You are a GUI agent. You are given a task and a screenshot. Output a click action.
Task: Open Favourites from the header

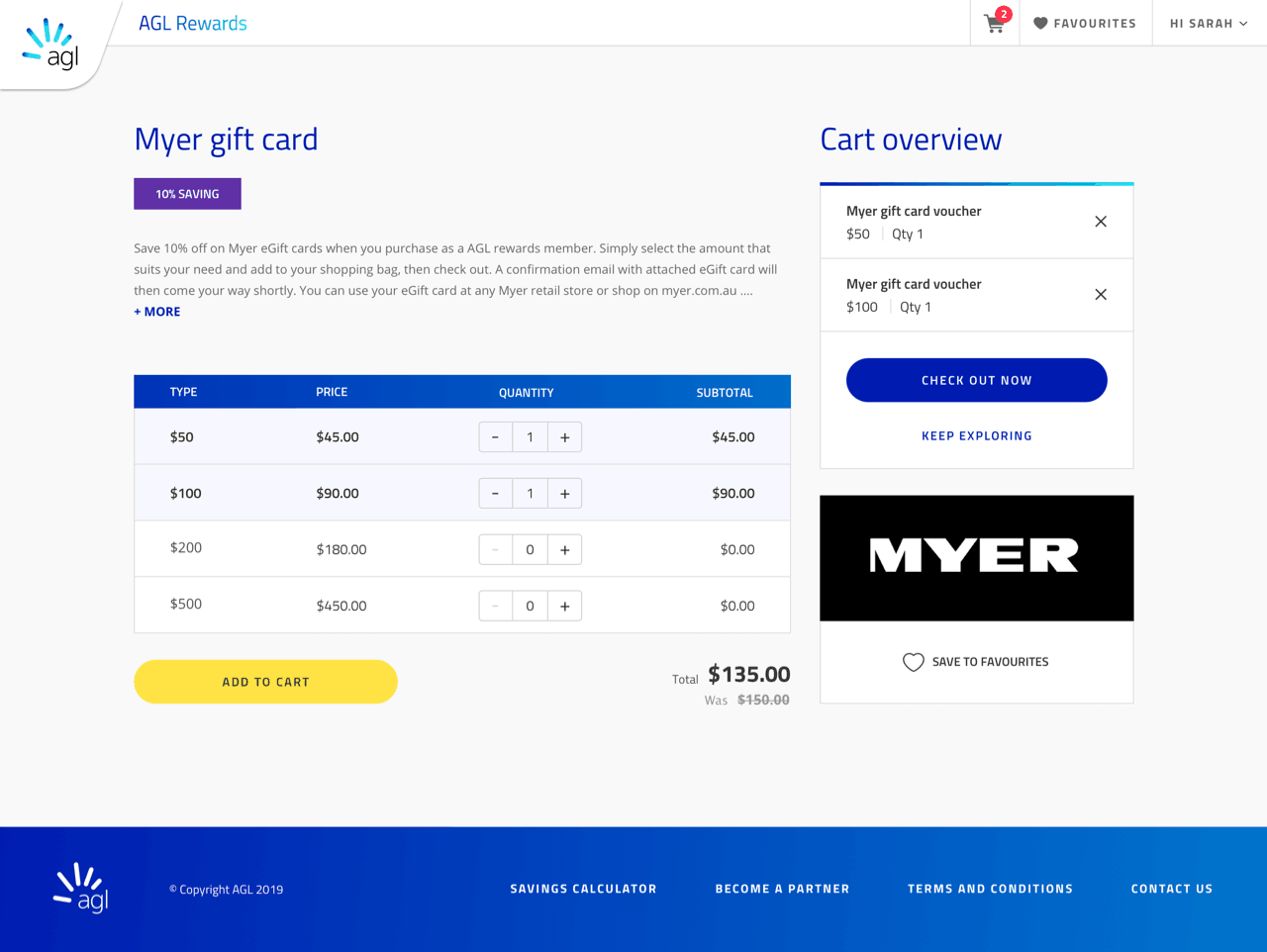1085,23
